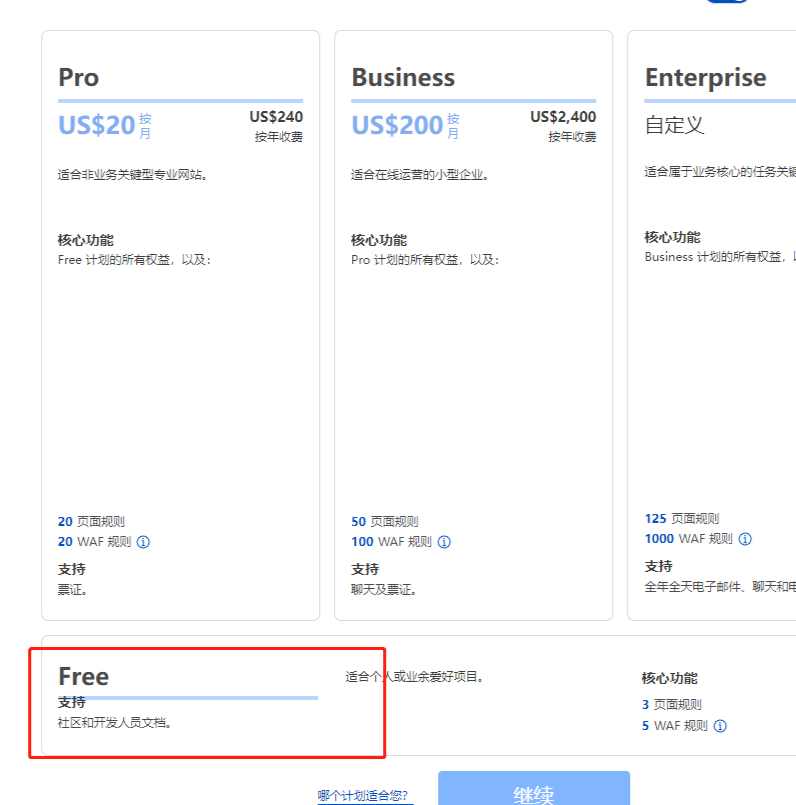Select the Pro plan card
This screenshot has height=805, width=796.
click(180, 323)
